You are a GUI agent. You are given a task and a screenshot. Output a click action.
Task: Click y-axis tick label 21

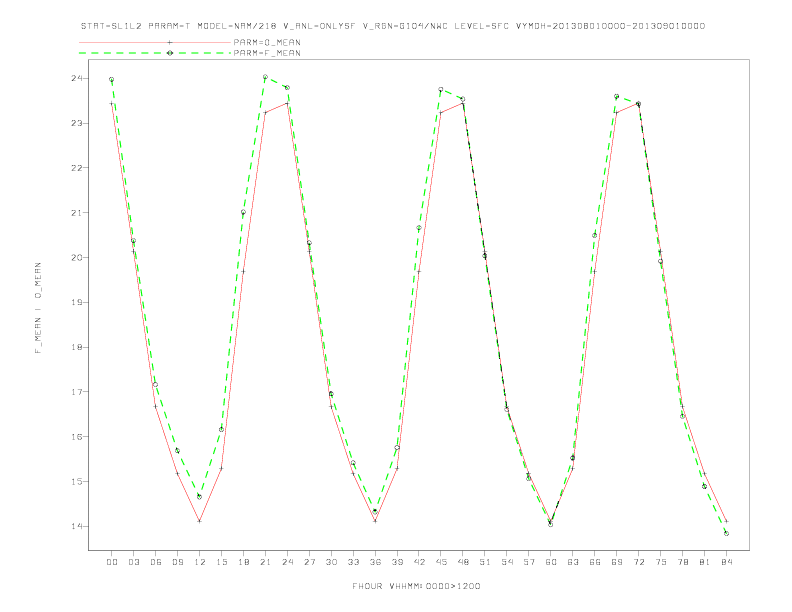[x=77, y=213]
